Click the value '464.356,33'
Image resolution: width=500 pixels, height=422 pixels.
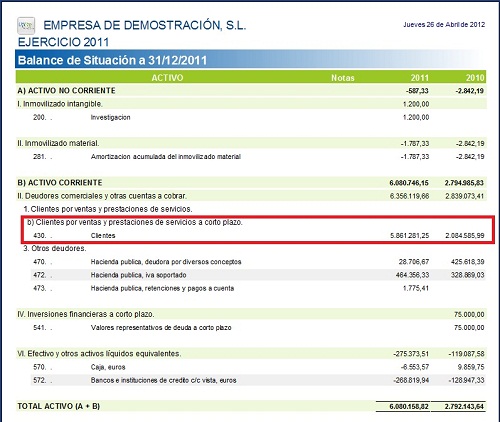pos(412,275)
